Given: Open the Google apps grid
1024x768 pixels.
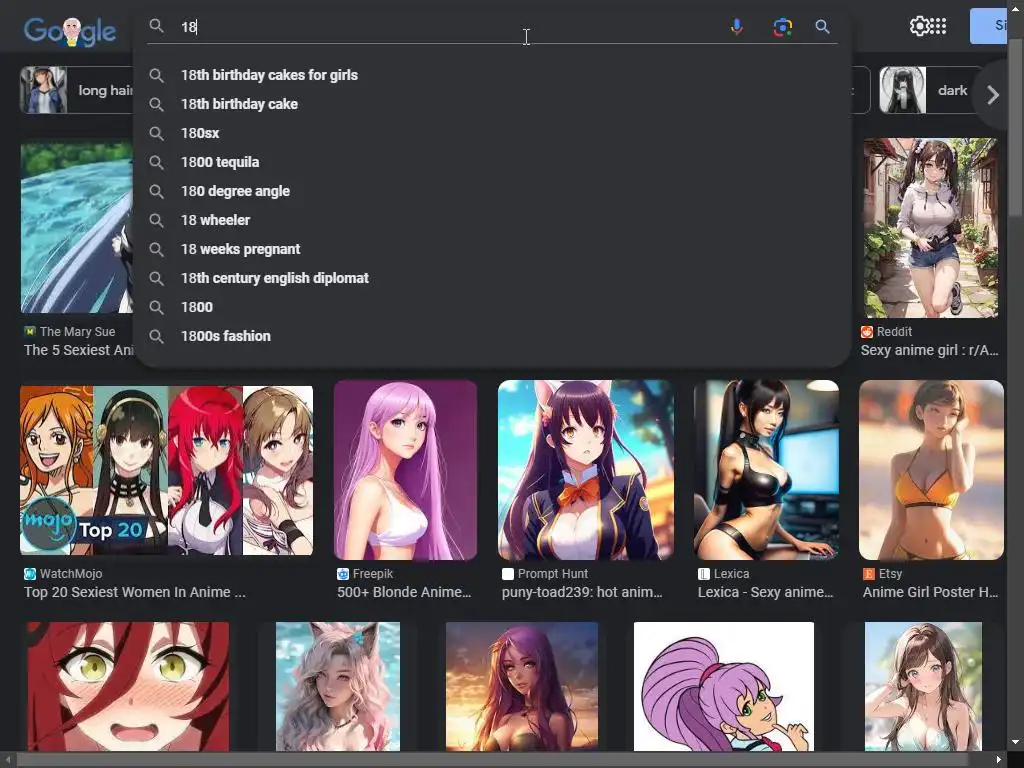Looking at the screenshot, I should click(x=938, y=26).
